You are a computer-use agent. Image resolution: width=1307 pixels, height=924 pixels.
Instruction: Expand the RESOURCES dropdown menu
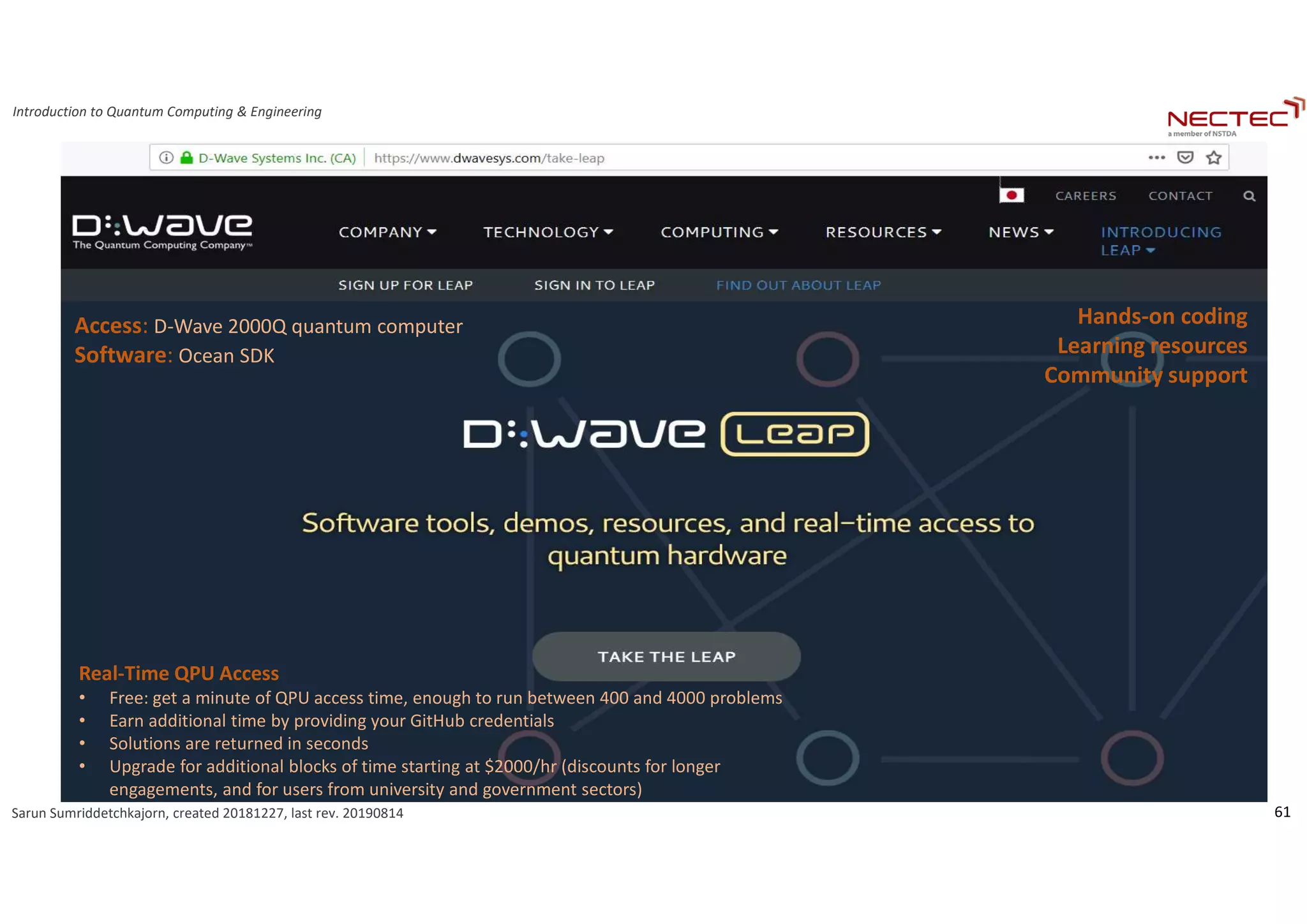click(x=883, y=232)
